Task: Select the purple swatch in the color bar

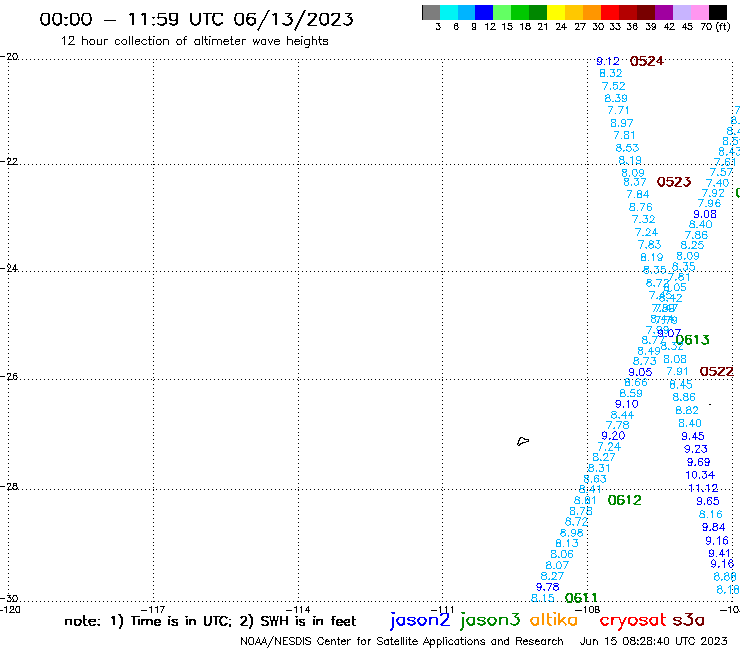Action: (x=663, y=12)
